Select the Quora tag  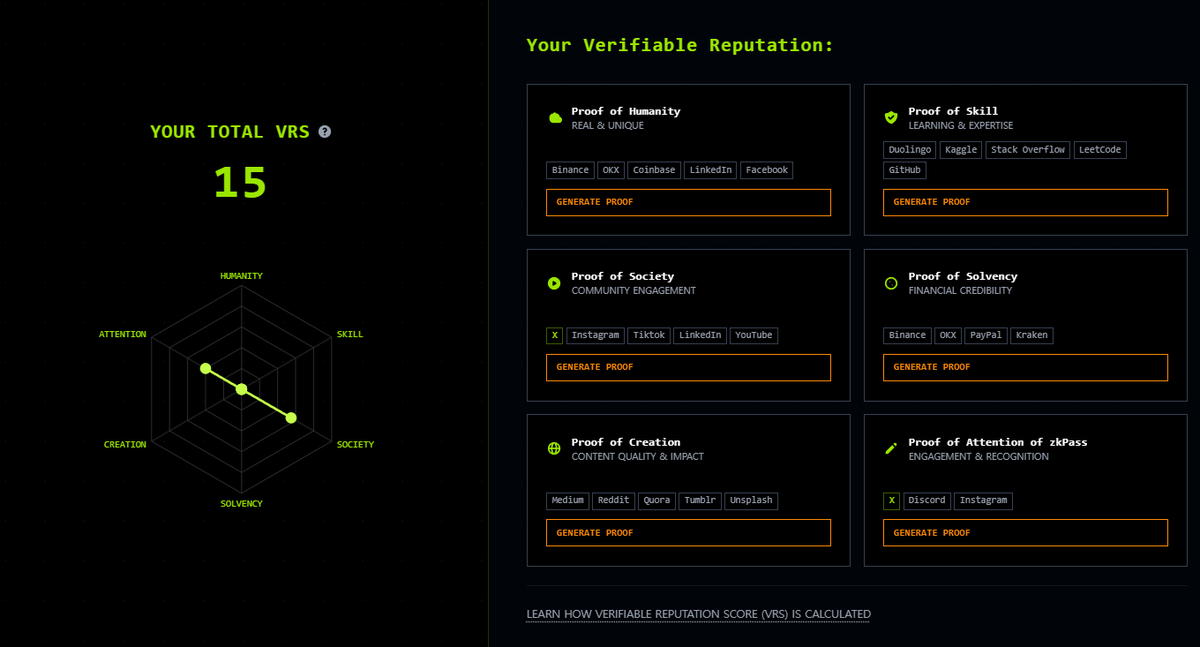[657, 500]
